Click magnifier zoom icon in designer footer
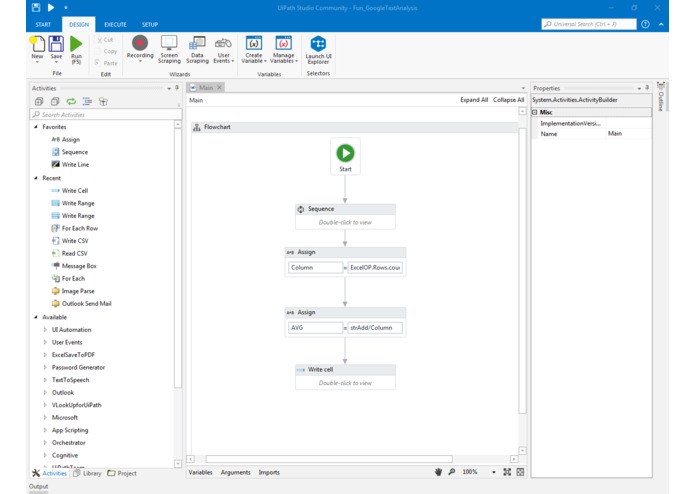This screenshot has height=494, width=695. click(x=452, y=472)
